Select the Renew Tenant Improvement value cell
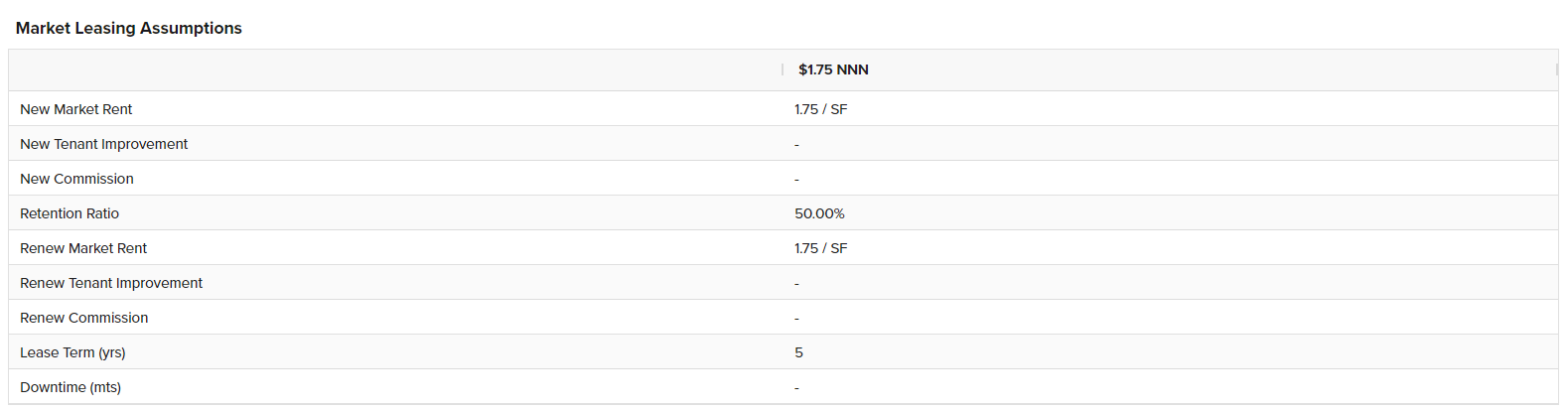Screen dimensions: 1568x411 pyautogui.click(x=796, y=284)
